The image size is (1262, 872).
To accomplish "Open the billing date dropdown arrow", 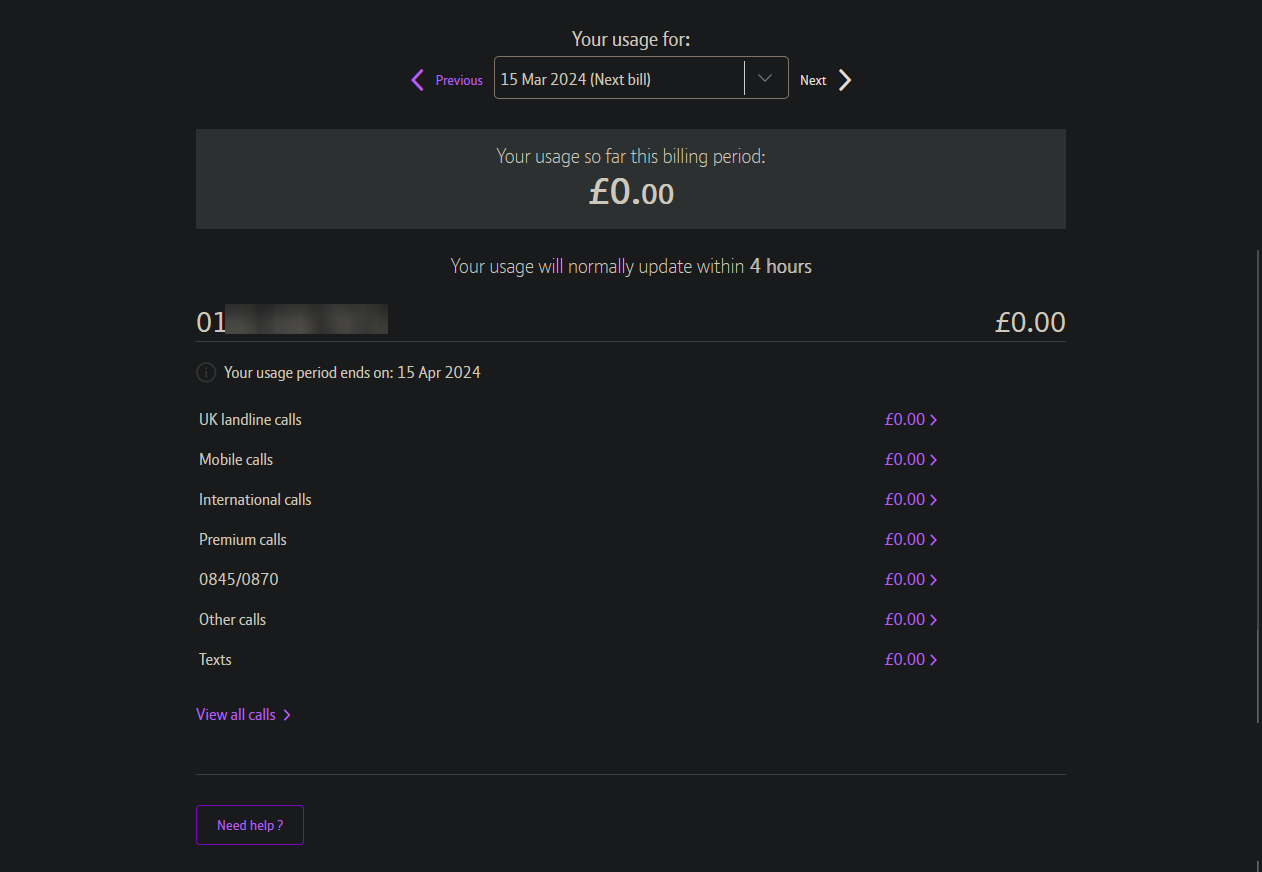I will tap(766, 79).
